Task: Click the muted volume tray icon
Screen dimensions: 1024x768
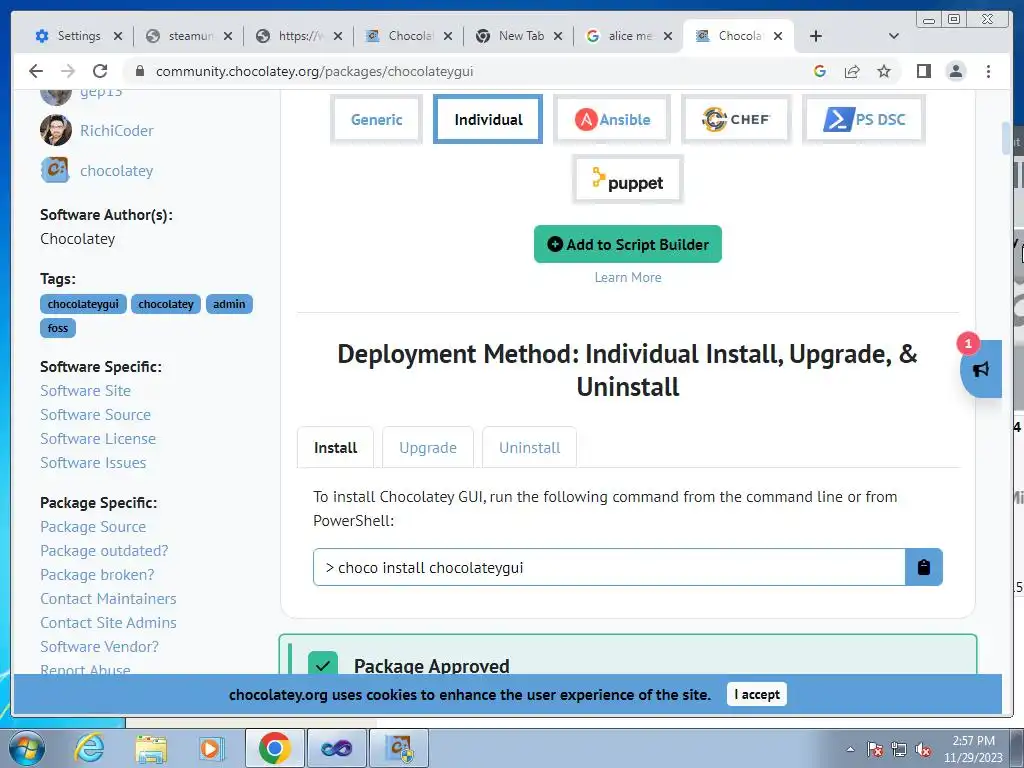Action: point(923,750)
